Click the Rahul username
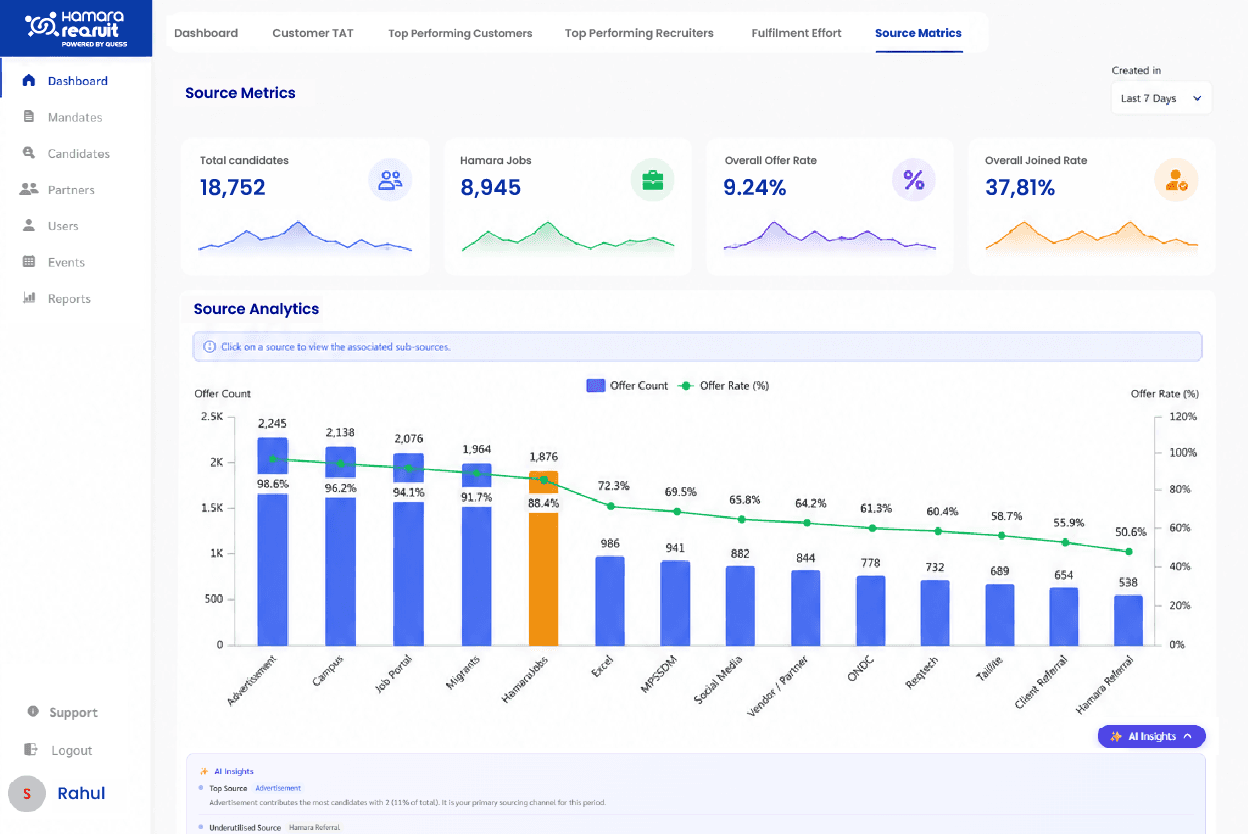This screenshot has height=834, width=1250. (81, 793)
